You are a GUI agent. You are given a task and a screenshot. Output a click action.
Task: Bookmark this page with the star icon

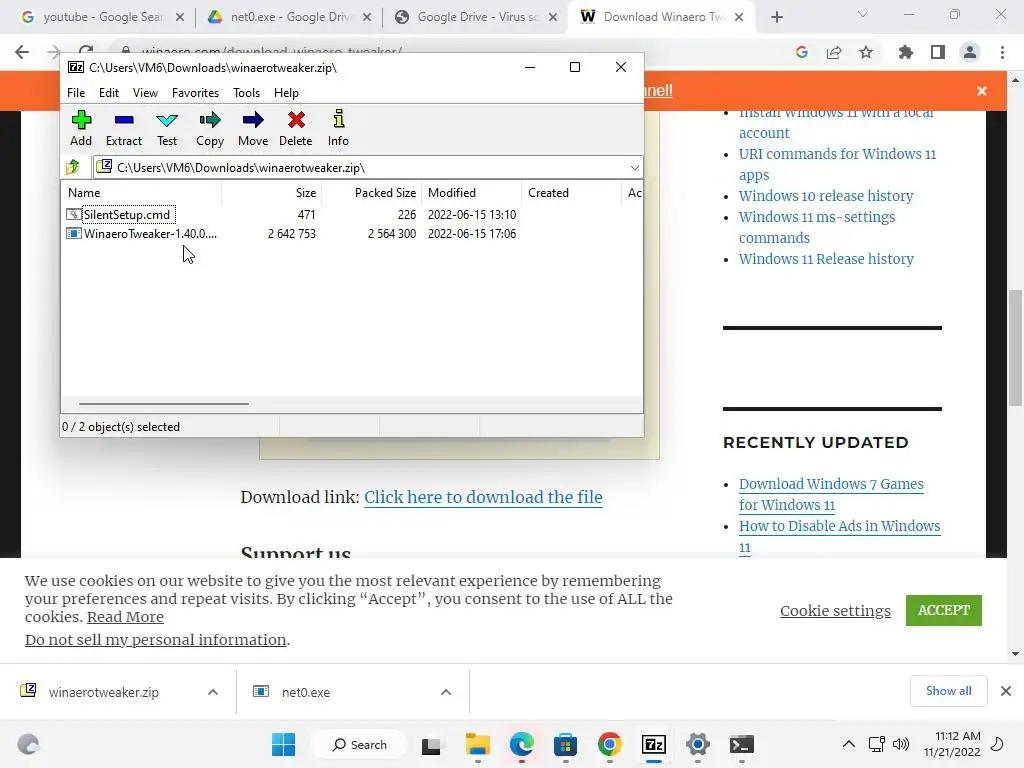click(866, 52)
